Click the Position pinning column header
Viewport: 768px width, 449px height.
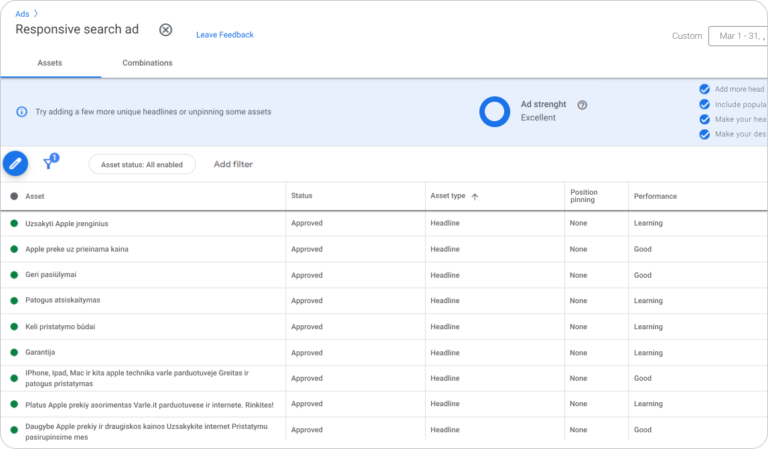[583, 196]
